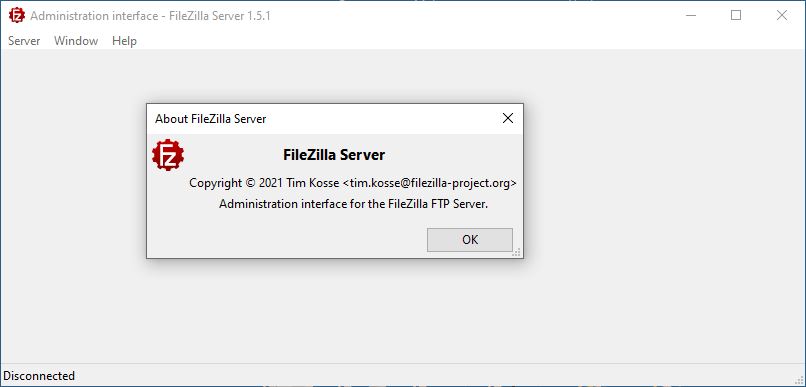Open the Server menu

(24, 41)
